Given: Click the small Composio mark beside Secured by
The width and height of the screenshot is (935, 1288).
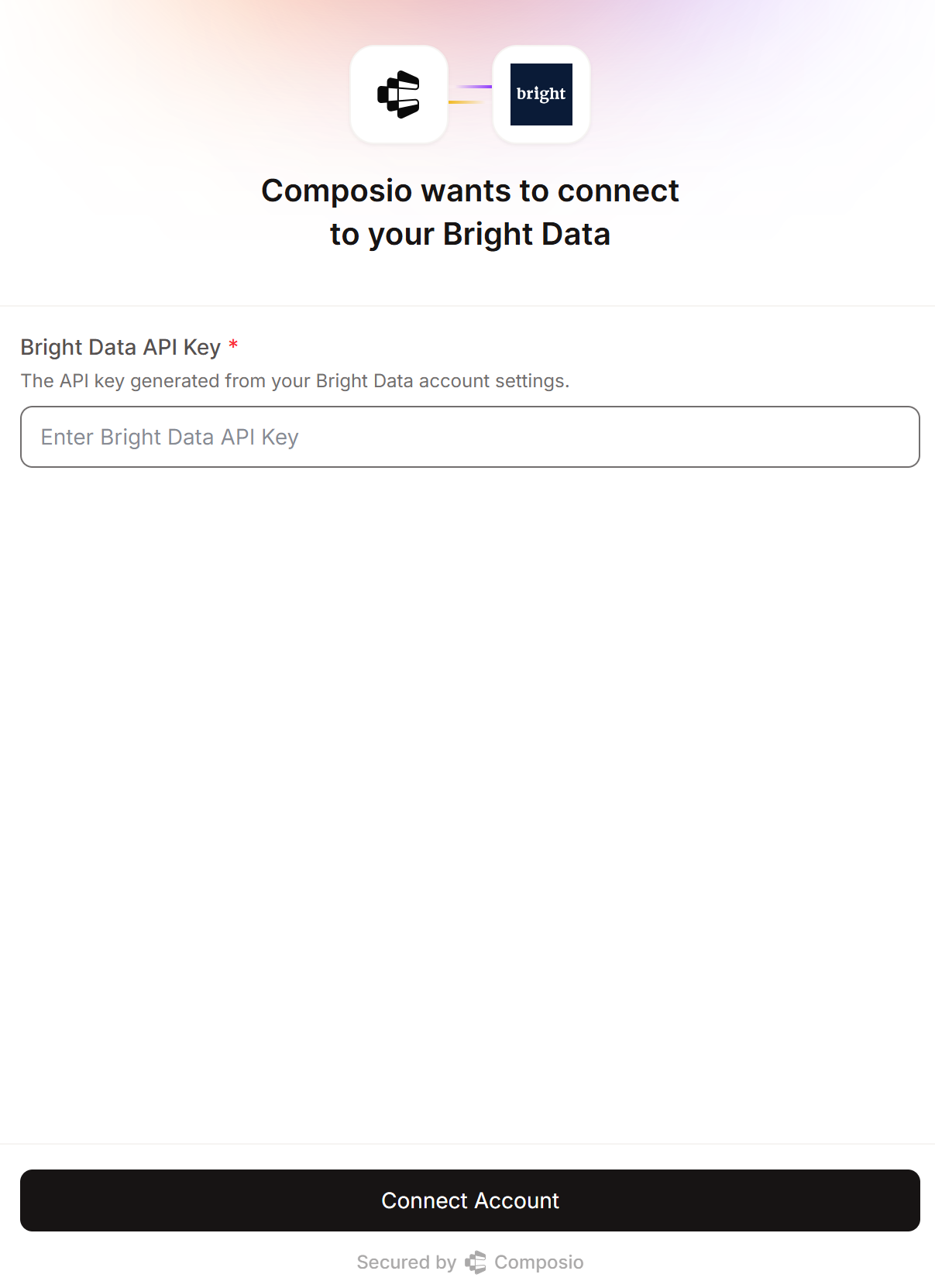Looking at the screenshot, I should 476,1262.
